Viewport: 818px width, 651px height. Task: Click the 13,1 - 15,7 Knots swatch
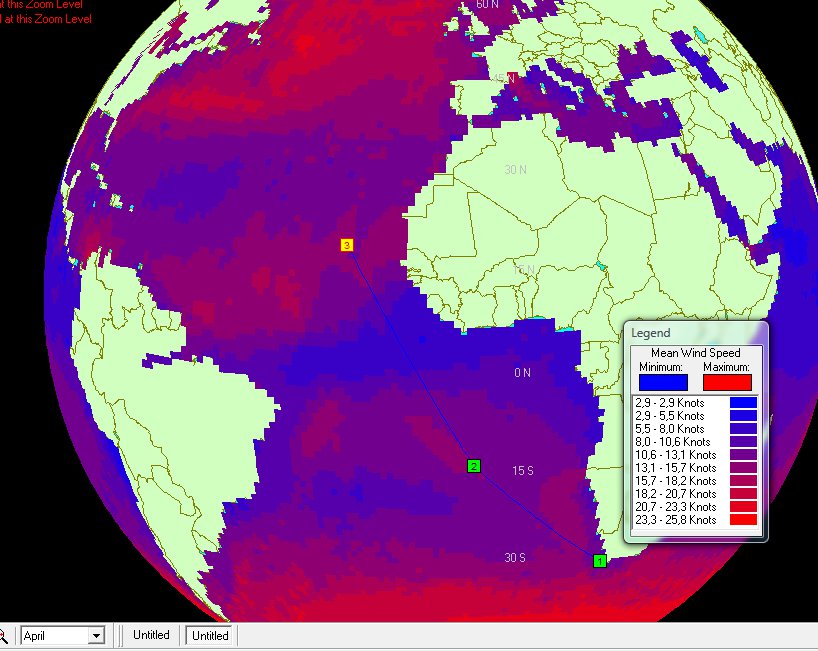pyautogui.click(x=743, y=468)
